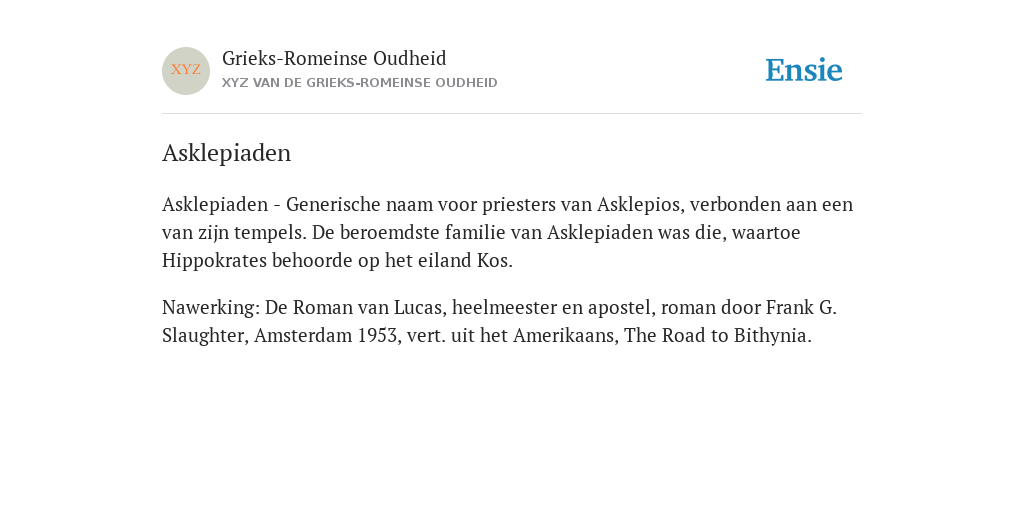Viewport: 1024px width, 512px height.
Task: Click the round XYZ avatar icon
Action: [x=185, y=71]
